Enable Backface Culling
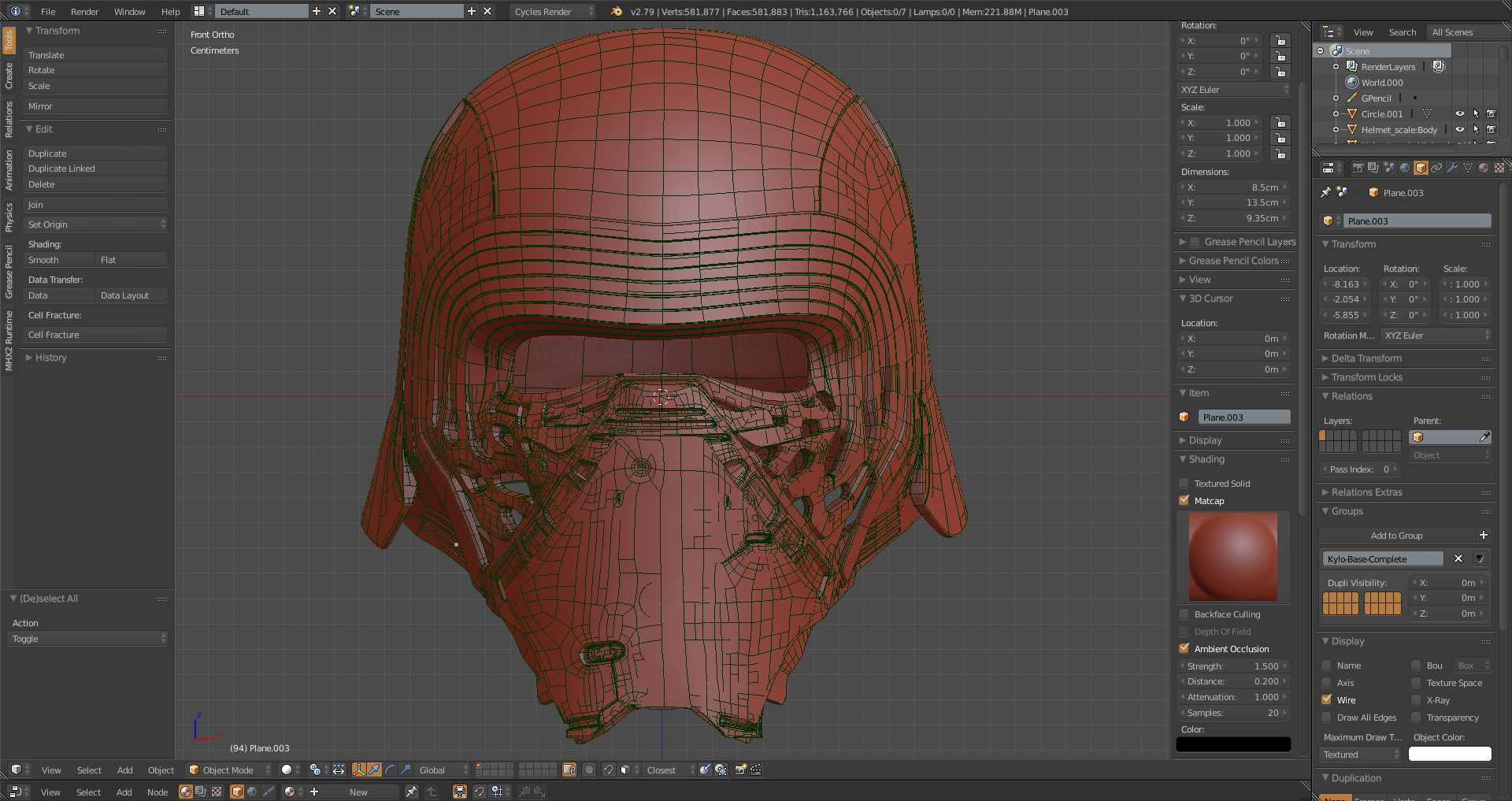This screenshot has height=801, width=1512. coord(1184,614)
